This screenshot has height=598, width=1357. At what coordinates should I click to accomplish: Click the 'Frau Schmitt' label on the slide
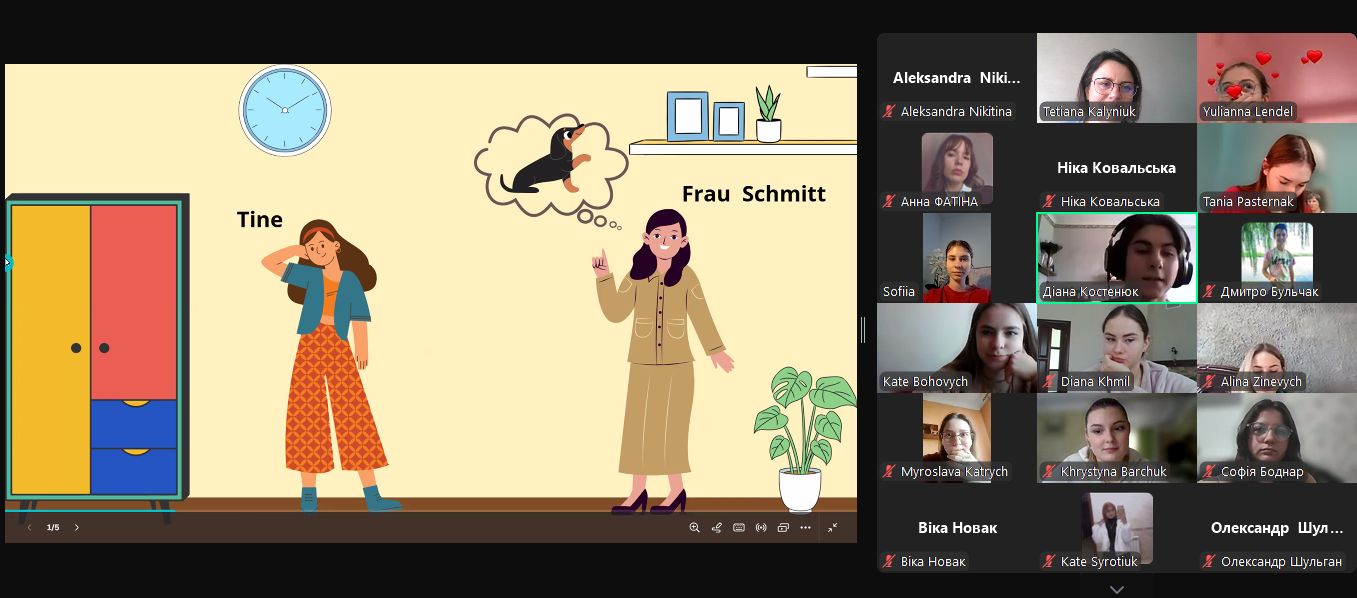pos(754,194)
